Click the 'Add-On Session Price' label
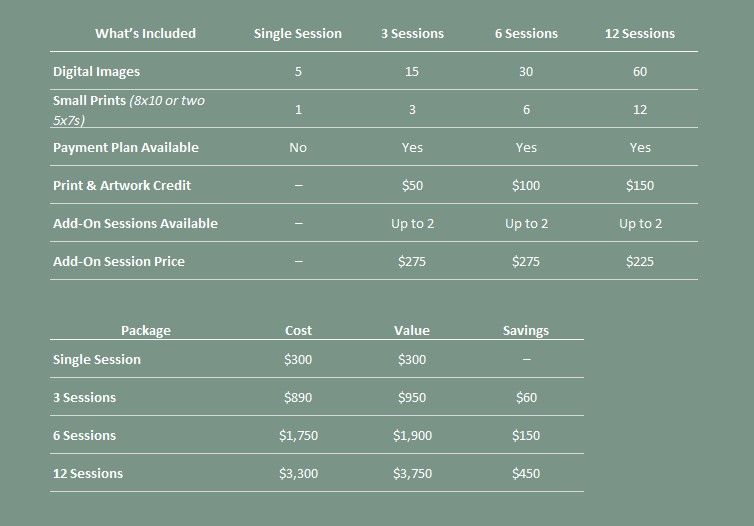The height and width of the screenshot is (526, 754). (119, 261)
